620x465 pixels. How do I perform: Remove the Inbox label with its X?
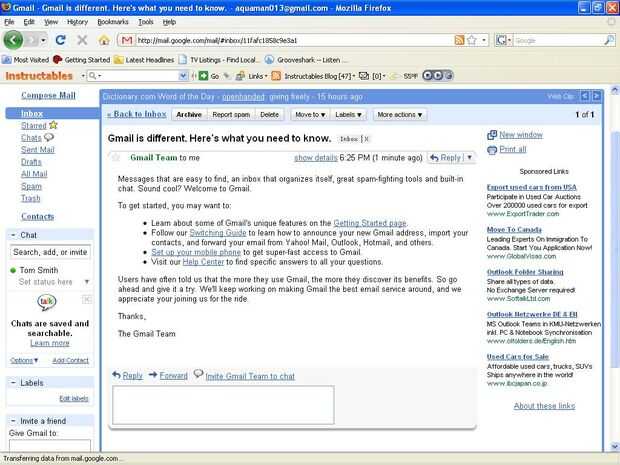tap(367, 139)
